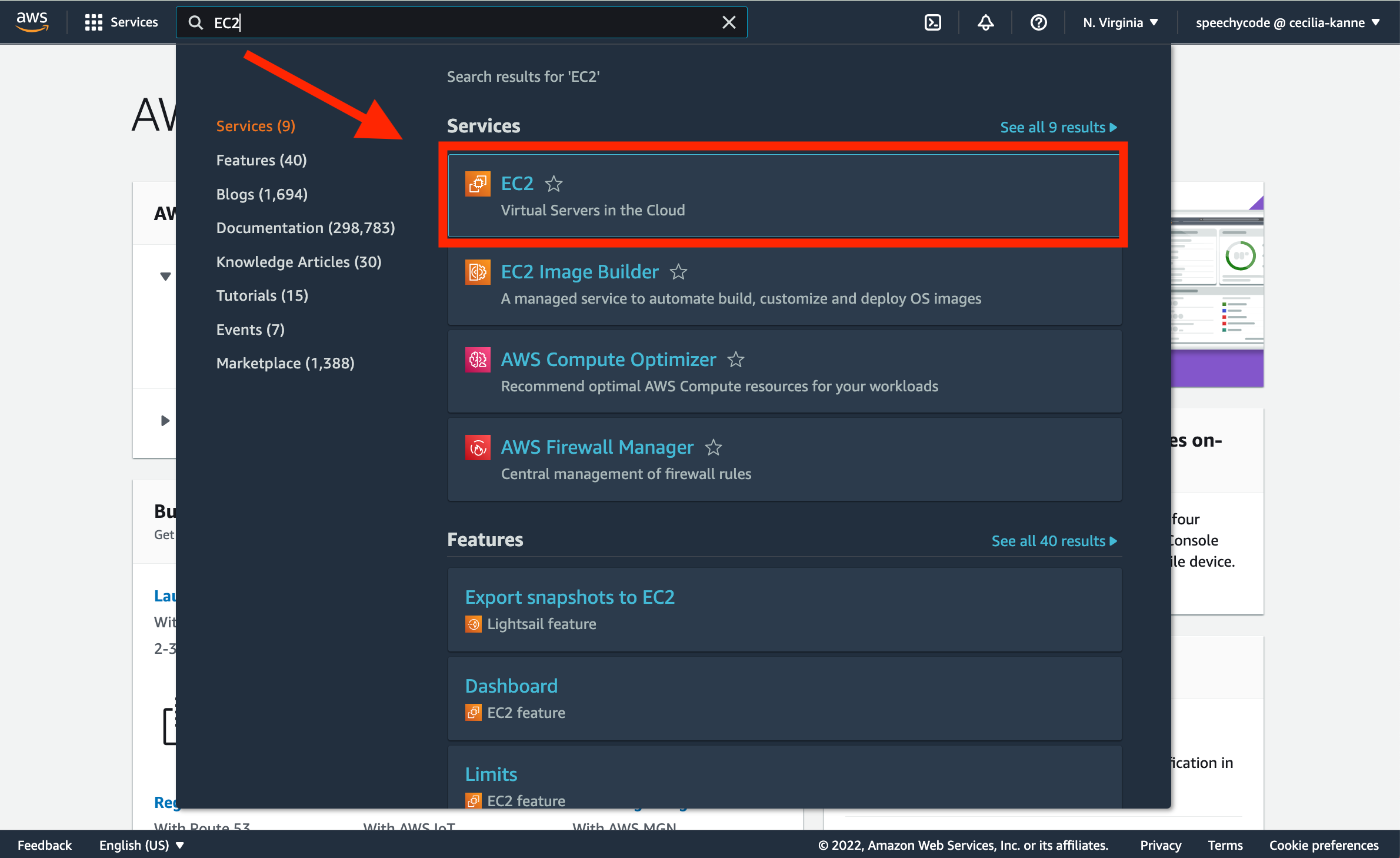Open the Privacy footer link

pos(1161,845)
